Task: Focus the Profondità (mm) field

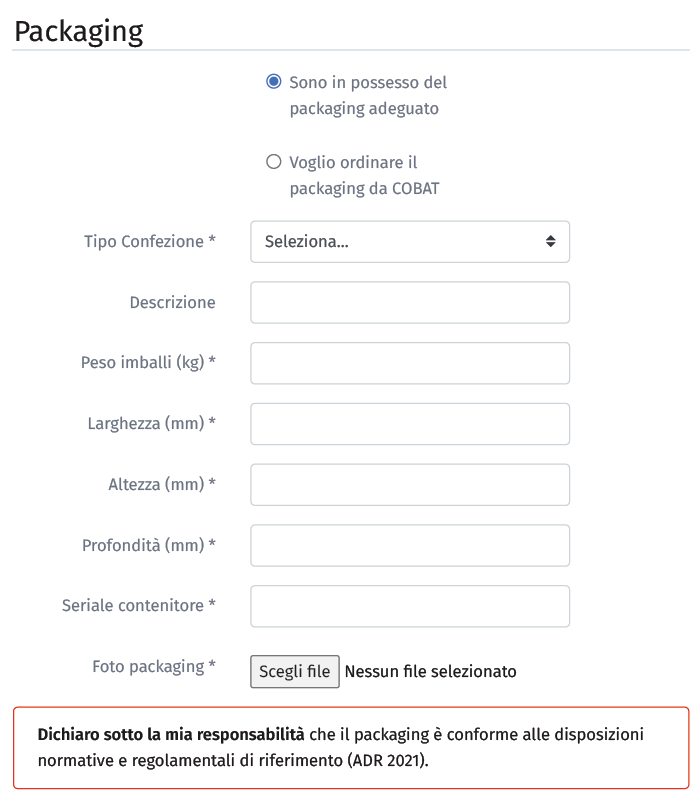Action: [x=409, y=545]
